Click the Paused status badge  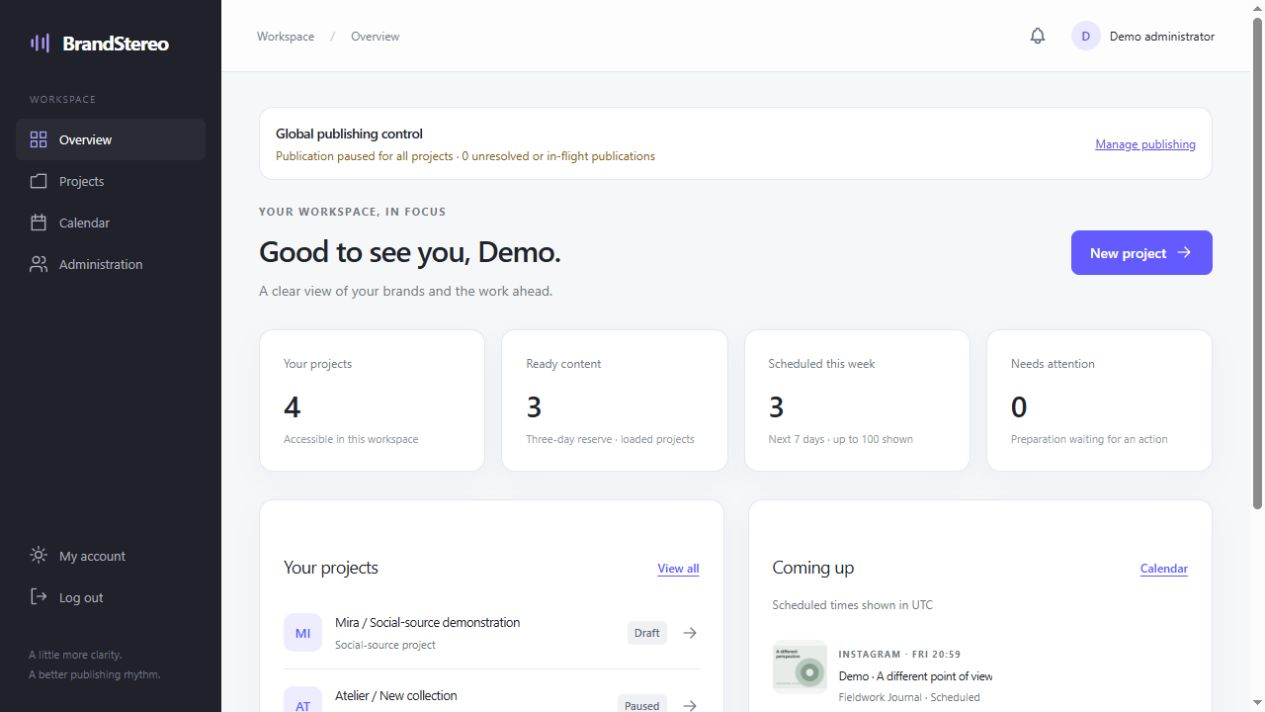(x=642, y=705)
